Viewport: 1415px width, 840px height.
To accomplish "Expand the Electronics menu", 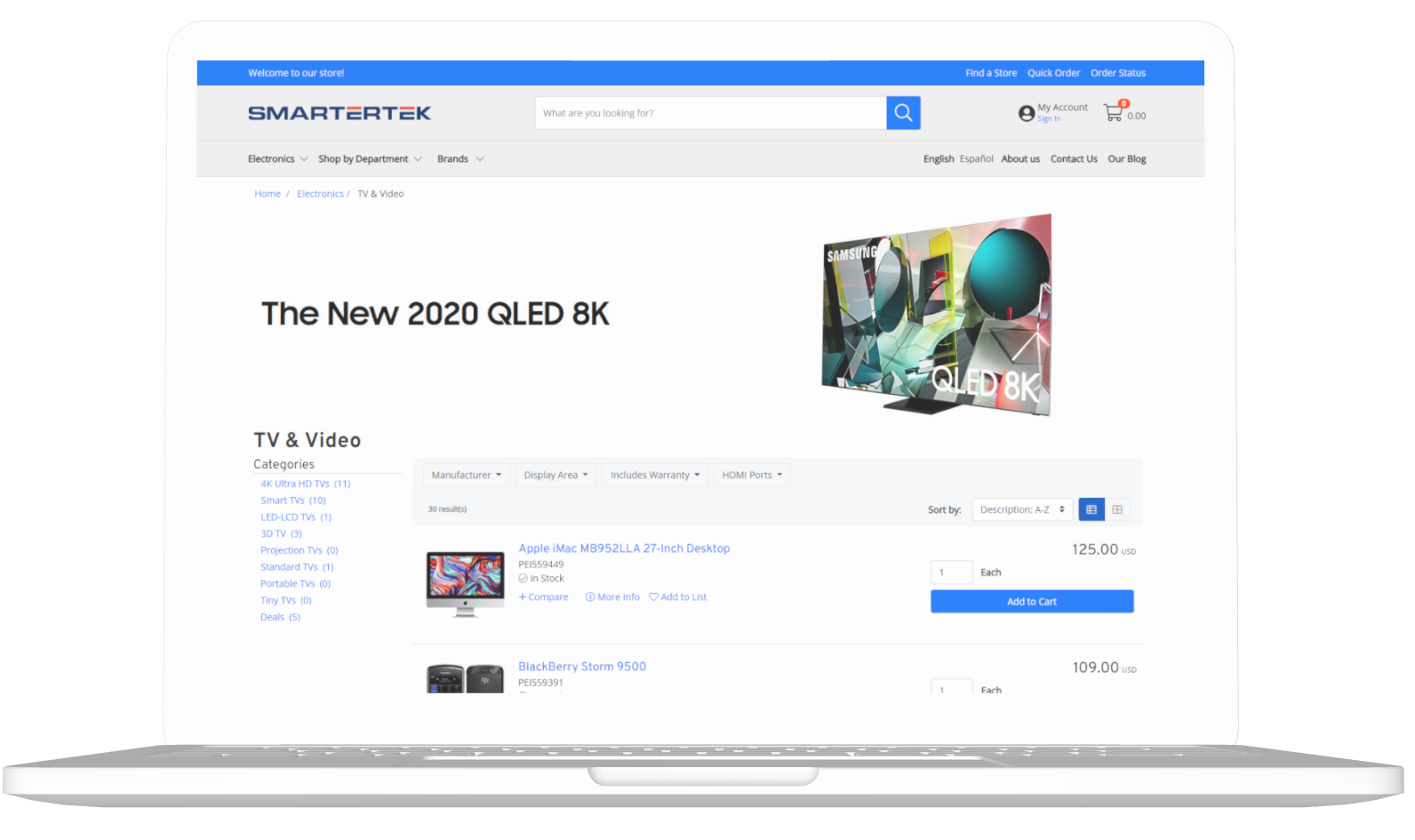I will point(277,159).
